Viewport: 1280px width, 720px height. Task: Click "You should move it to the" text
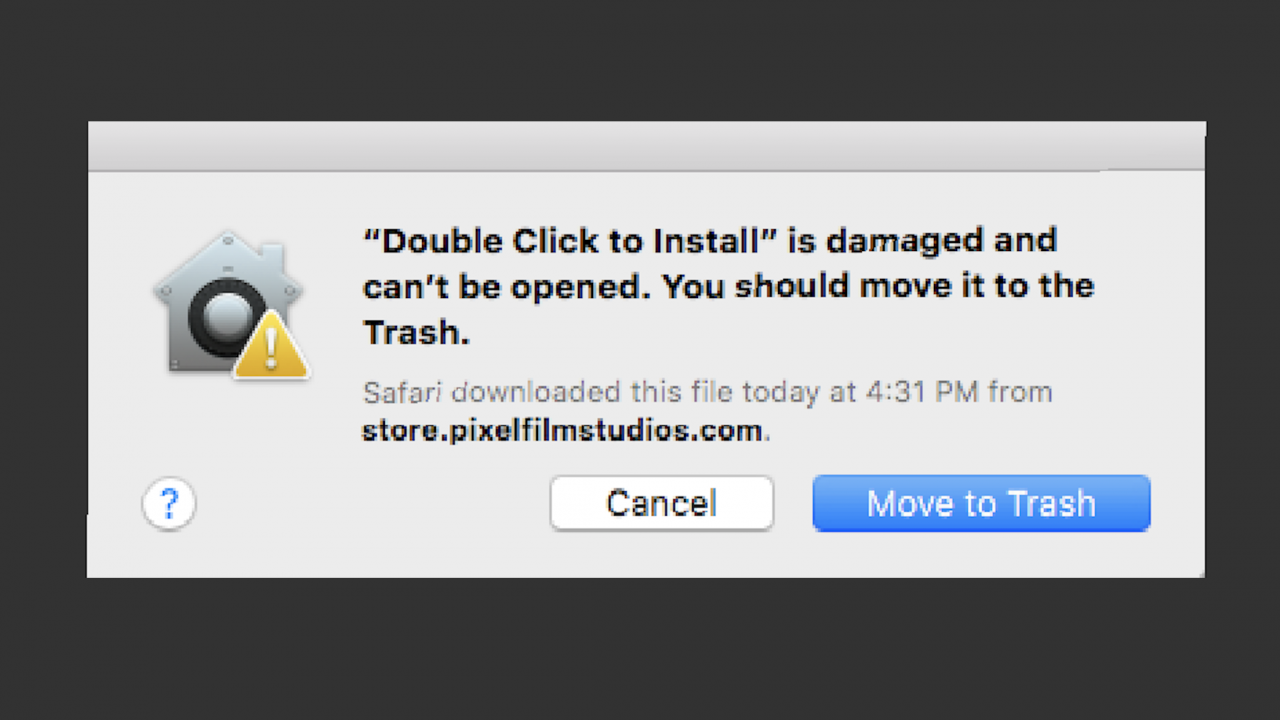click(879, 288)
